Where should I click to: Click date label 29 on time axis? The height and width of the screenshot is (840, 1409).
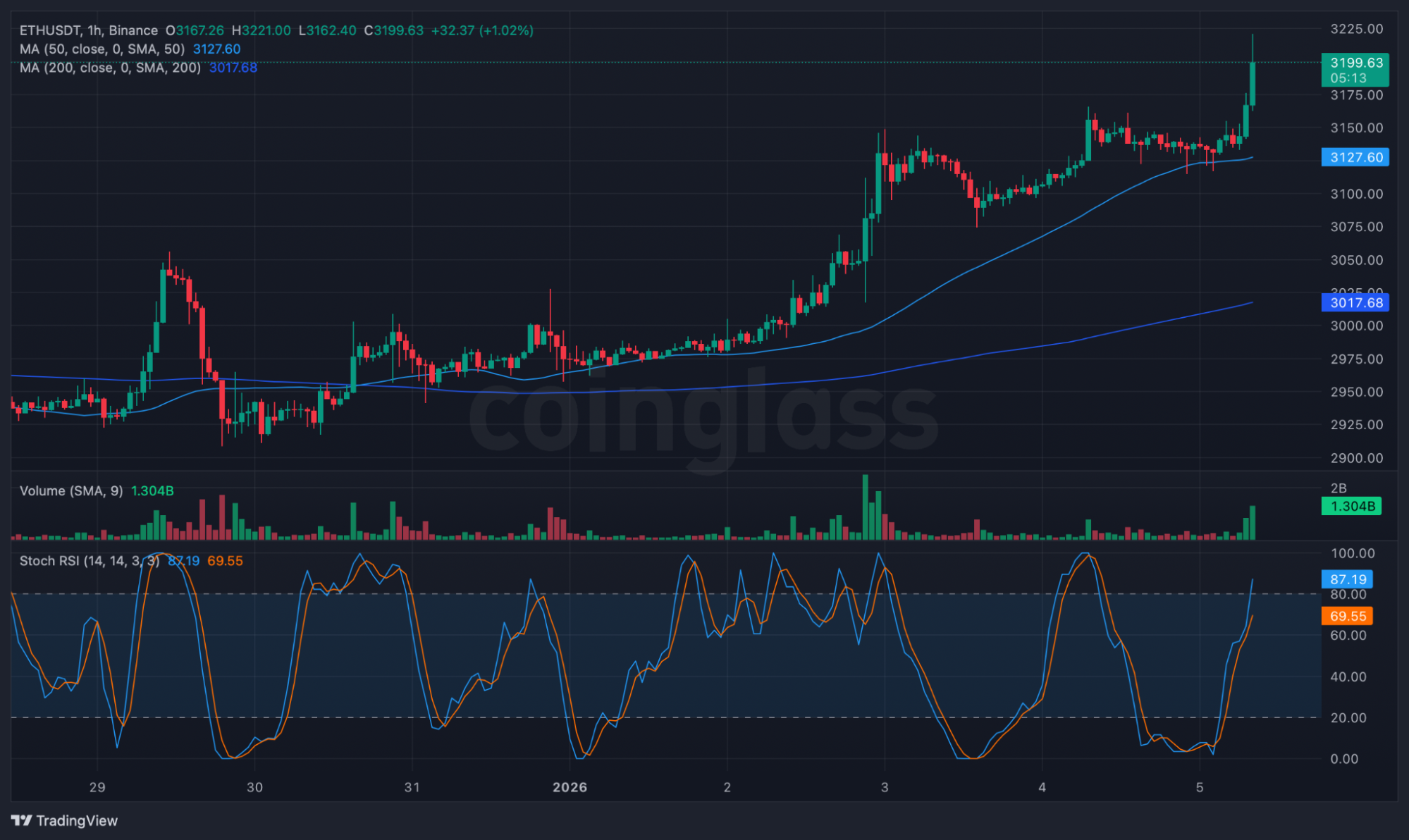97,787
